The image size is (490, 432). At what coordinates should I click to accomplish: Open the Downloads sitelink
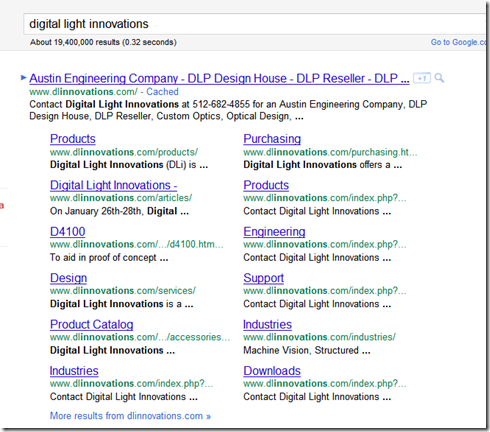pyautogui.click(x=272, y=370)
